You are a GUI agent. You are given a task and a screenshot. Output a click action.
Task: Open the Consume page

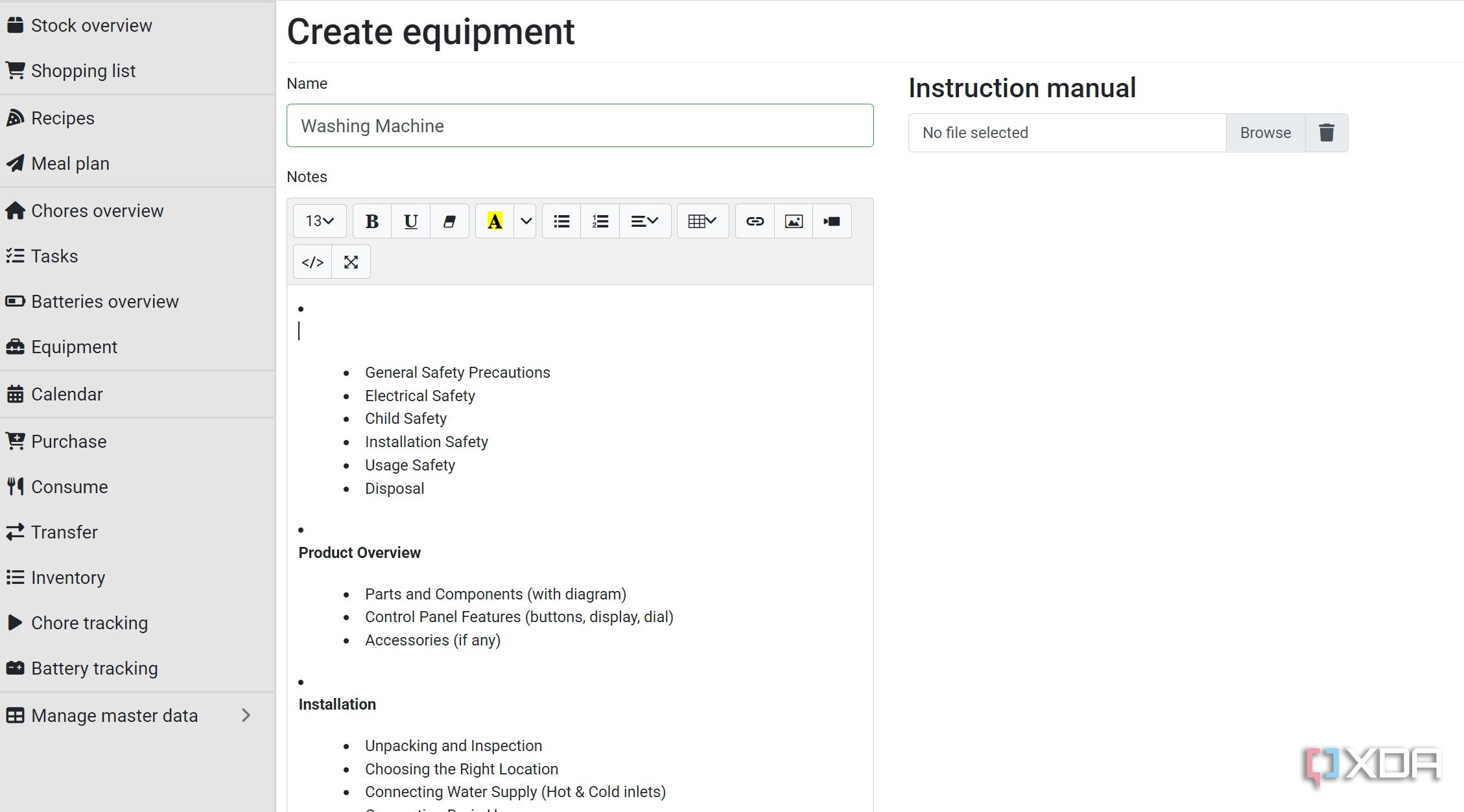pyautogui.click(x=137, y=487)
